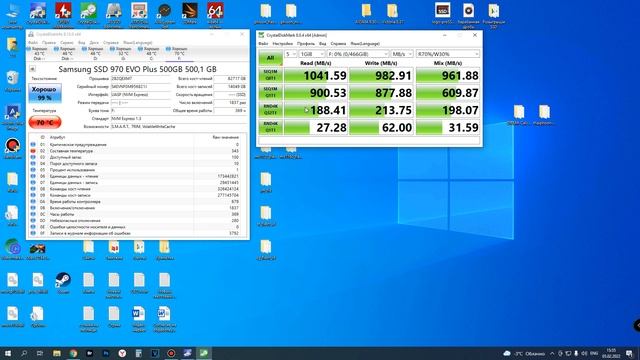The width and height of the screenshot is (640, 360).
Task: Click the firmware field in CrystalDiskInfo
Action: [140, 78]
